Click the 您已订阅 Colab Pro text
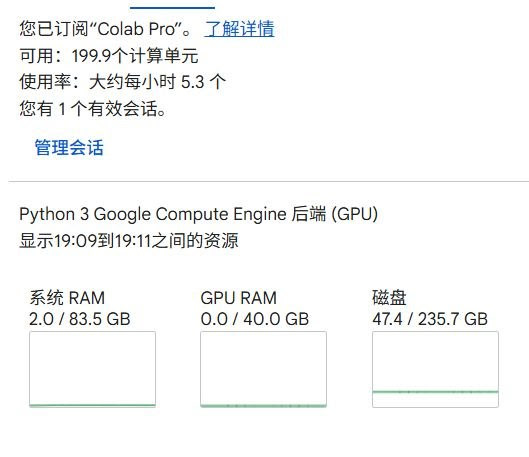529x457 pixels. point(105,29)
